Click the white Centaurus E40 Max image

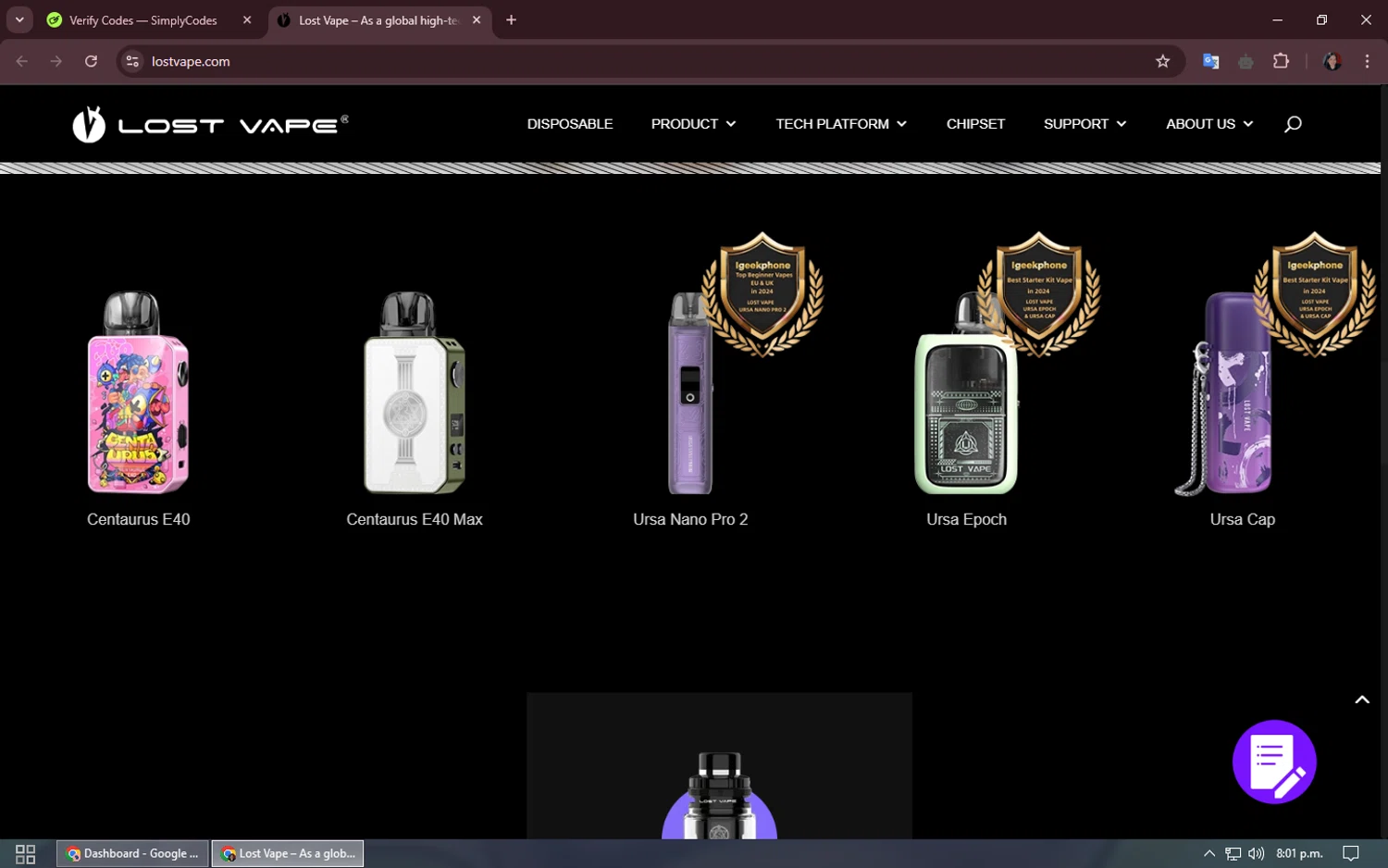pyautogui.click(x=414, y=392)
